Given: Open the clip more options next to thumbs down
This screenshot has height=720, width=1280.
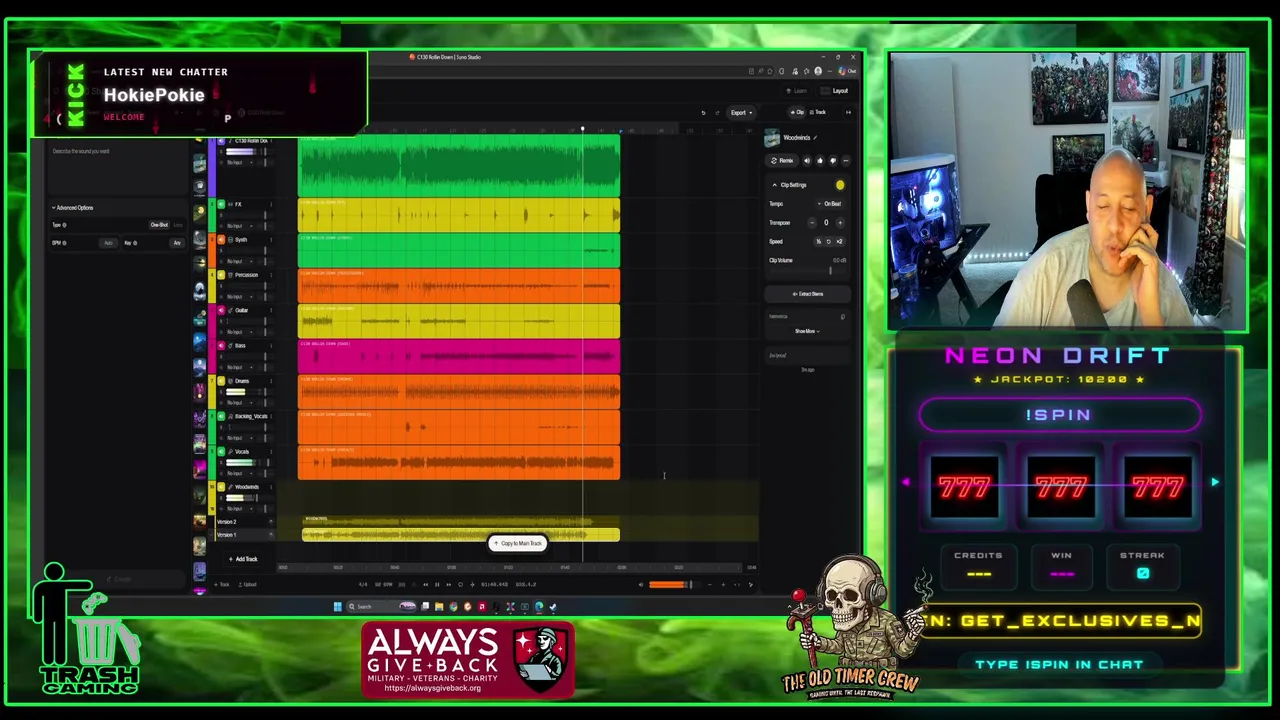Looking at the screenshot, I should (x=846, y=160).
